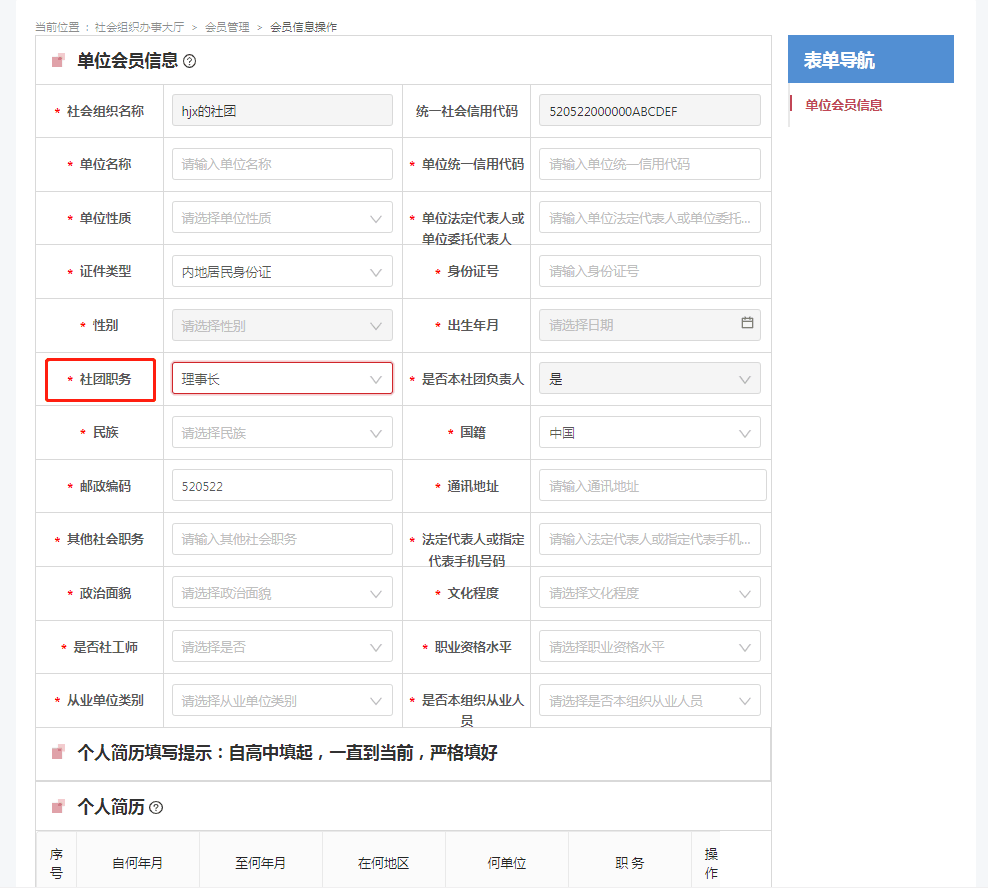Image resolution: width=988 pixels, height=888 pixels.
Task: Expand 证件类型 dropdown showing 内地居民身份证
Action: (x=282, y=272)
